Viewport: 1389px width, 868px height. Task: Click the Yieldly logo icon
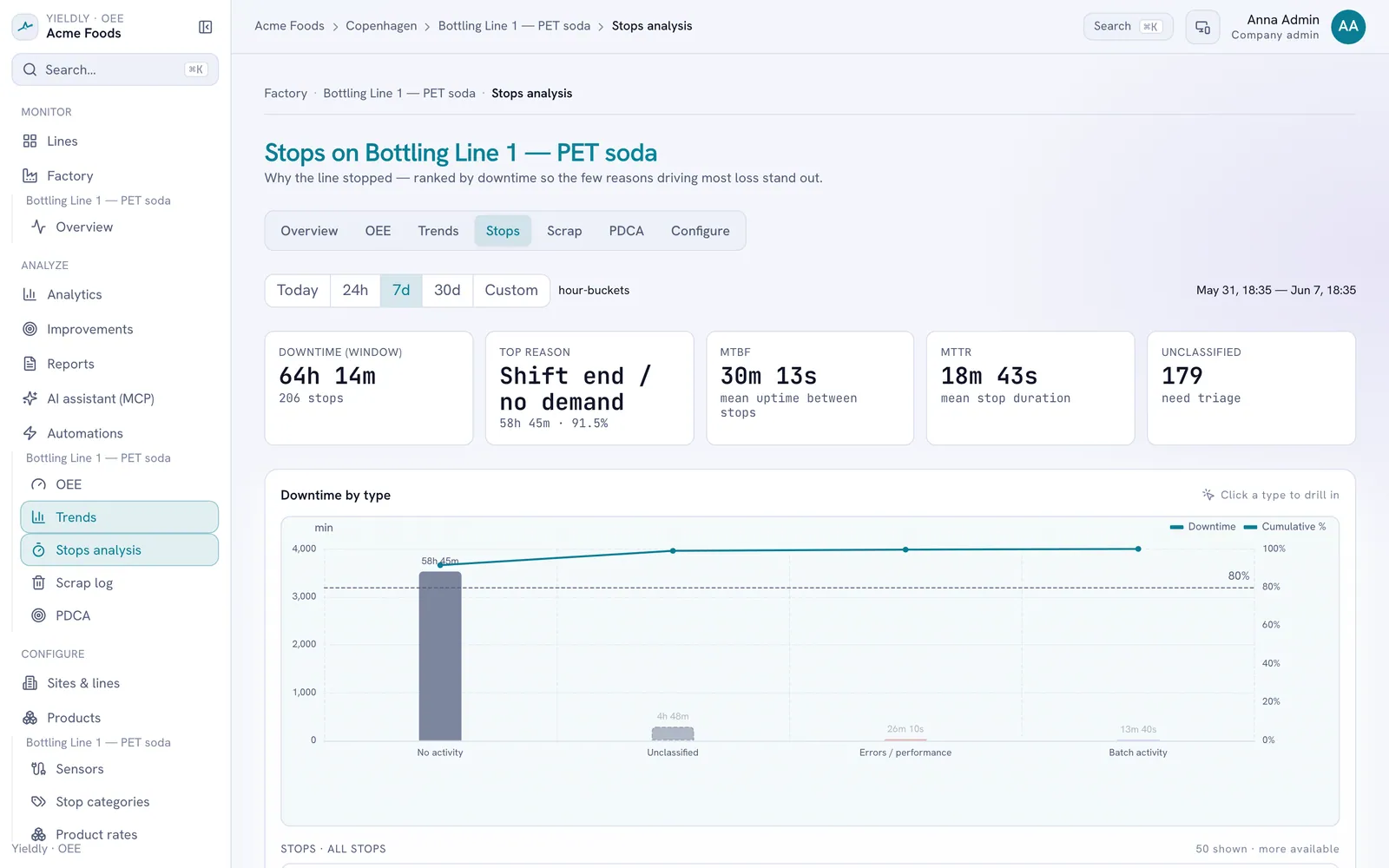click(25, 26)
